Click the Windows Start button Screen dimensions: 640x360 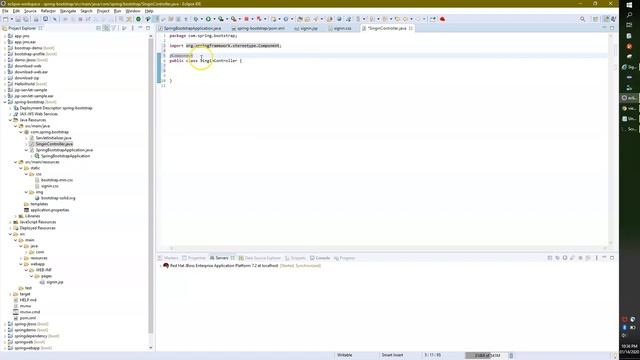(629, 4)
